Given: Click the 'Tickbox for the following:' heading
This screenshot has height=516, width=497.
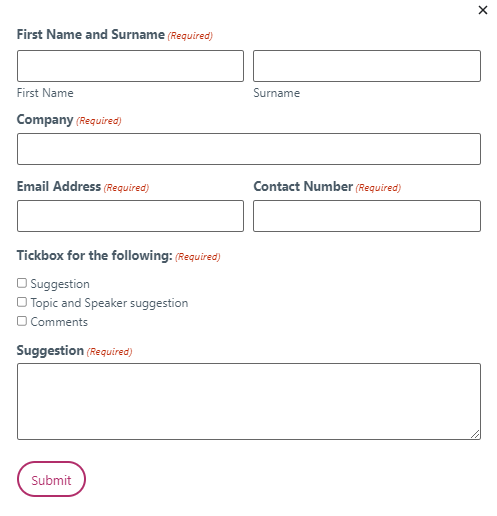Looking at the screenshot, I should coord(95,256).
